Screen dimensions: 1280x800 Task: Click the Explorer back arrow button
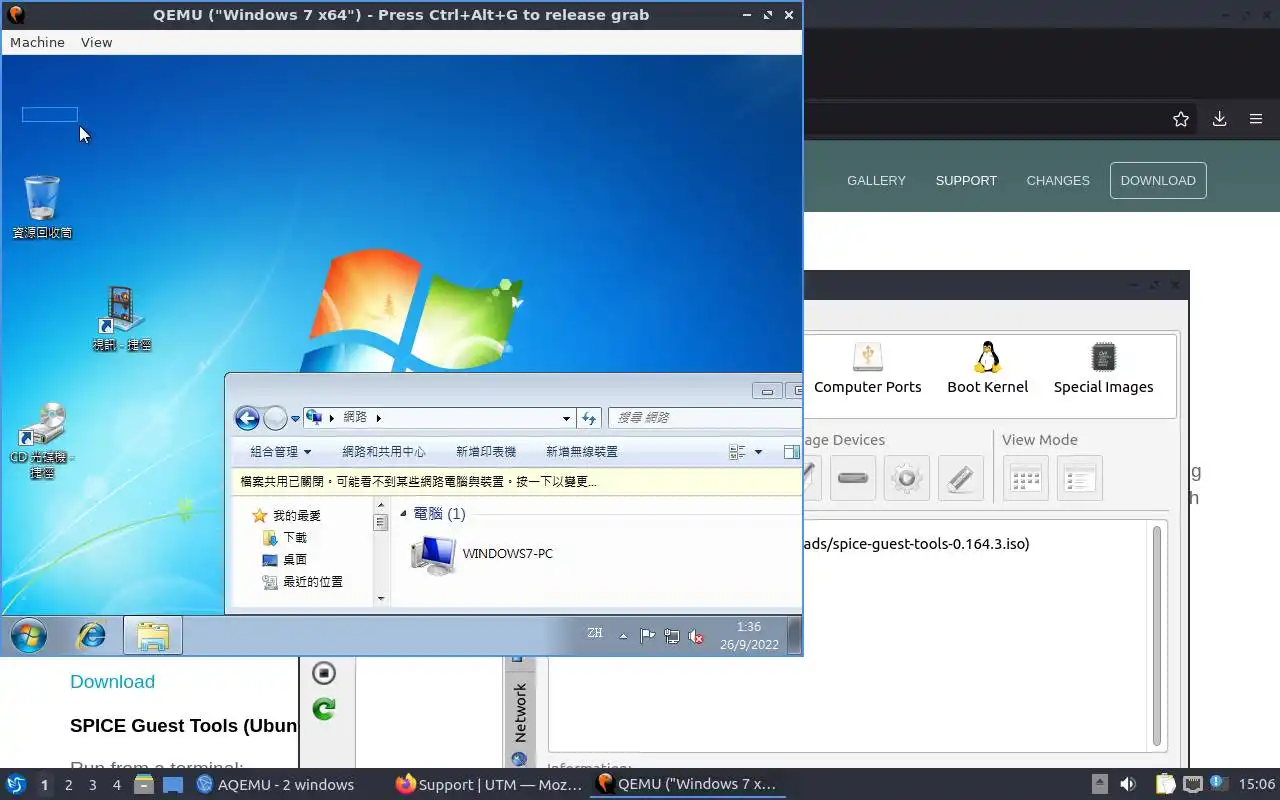[x=247, y=418]
